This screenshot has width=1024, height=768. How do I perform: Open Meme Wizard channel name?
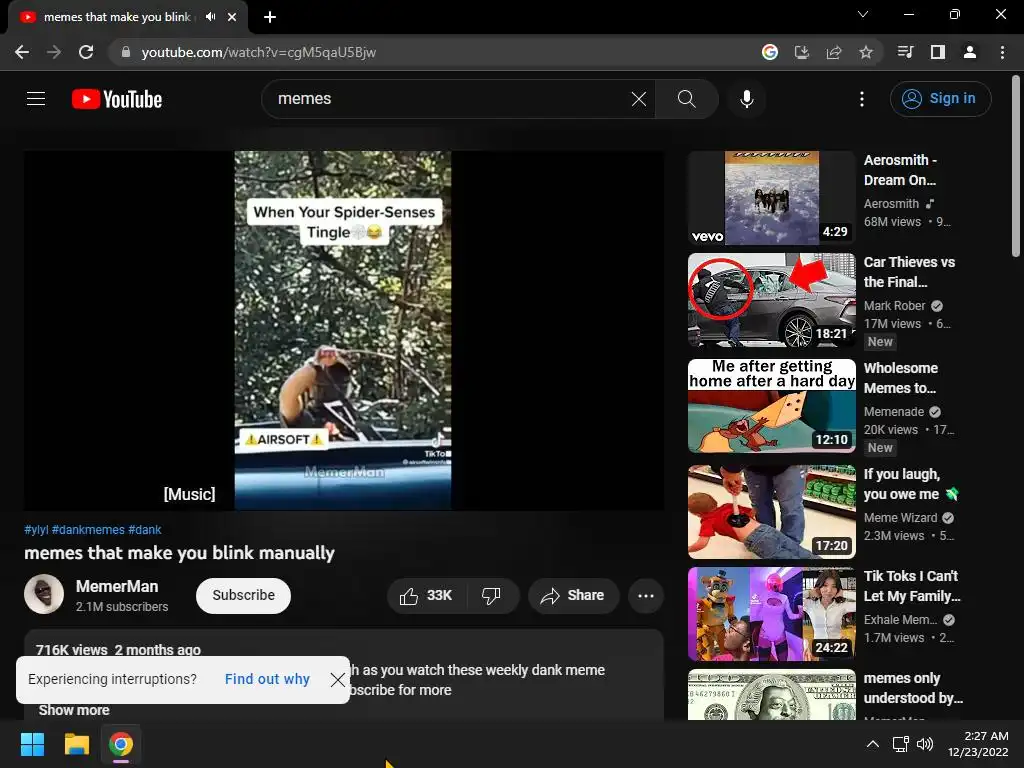click(900, 518)
